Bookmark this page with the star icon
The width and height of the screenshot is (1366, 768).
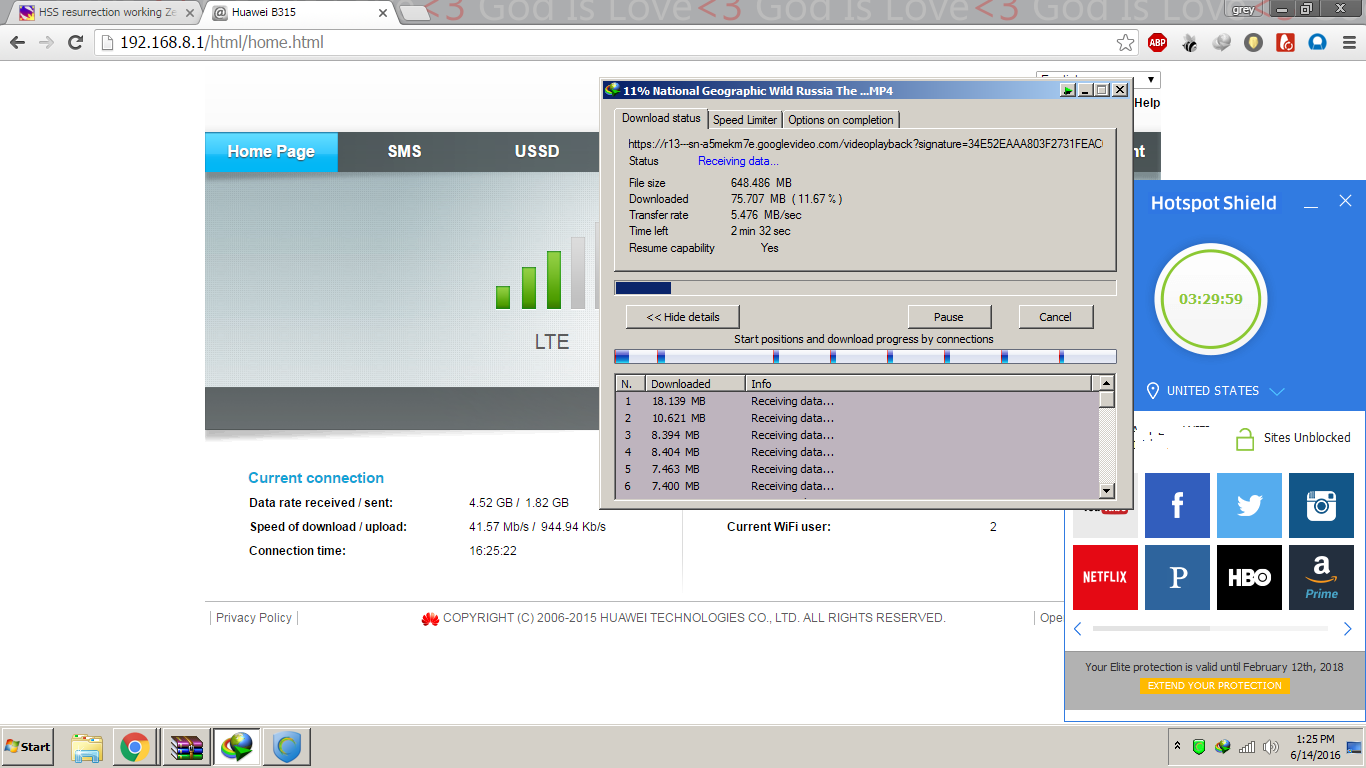(x=1125, y=43)
